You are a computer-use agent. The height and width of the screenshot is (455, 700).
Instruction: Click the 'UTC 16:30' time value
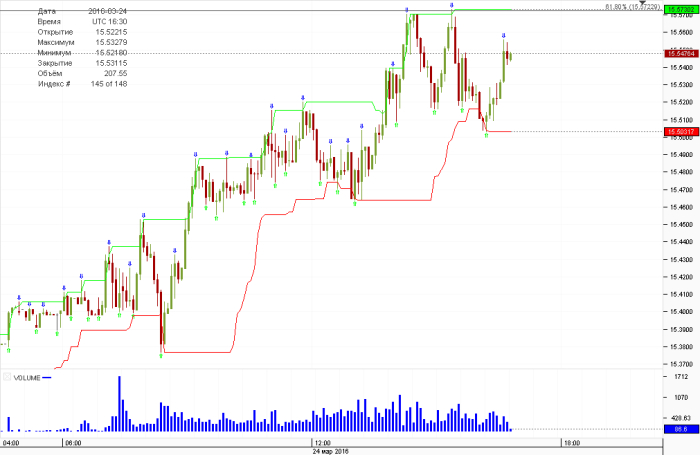tap(110, 21)
